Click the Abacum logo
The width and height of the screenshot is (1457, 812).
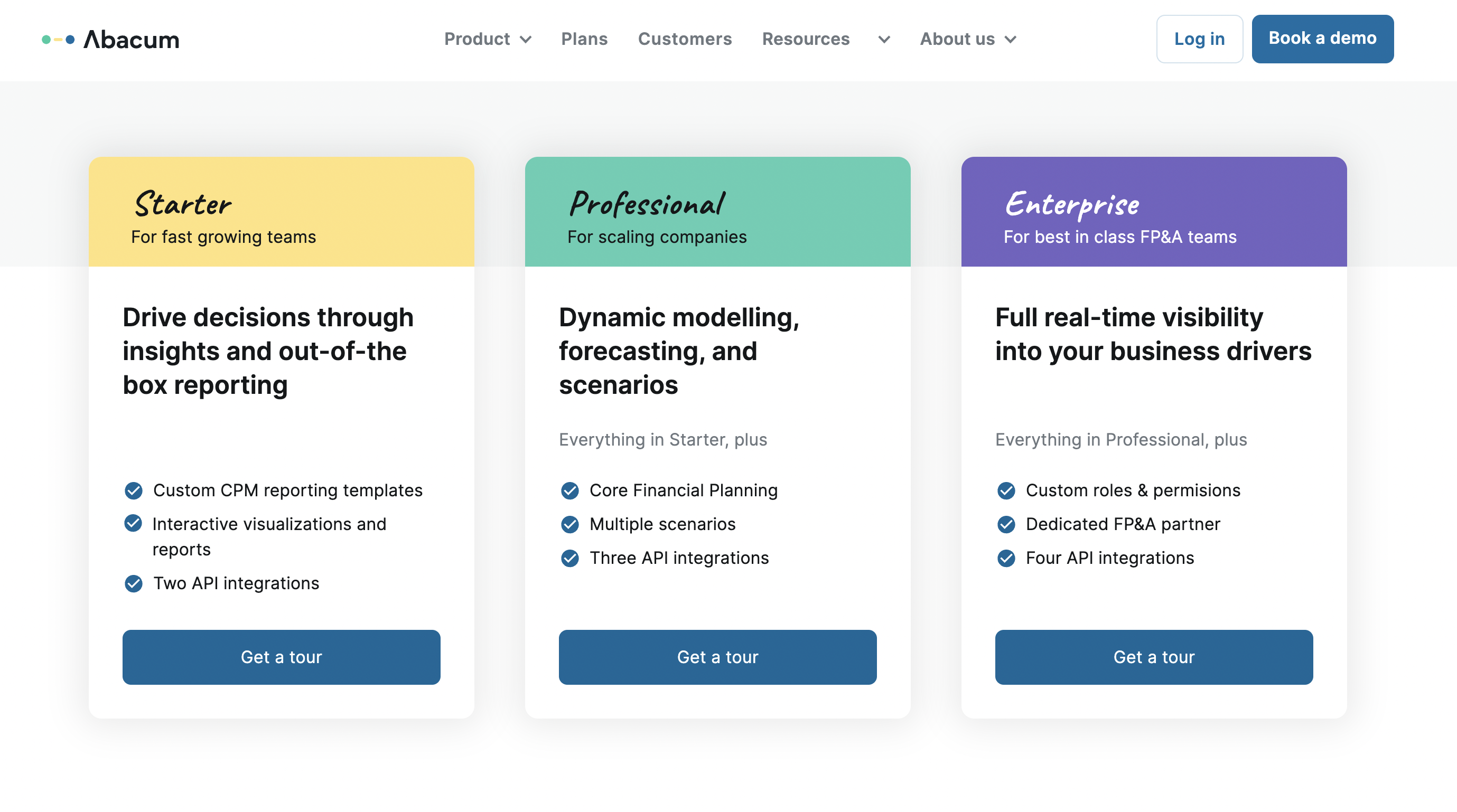pyautogui.click(x=111, y=39)
